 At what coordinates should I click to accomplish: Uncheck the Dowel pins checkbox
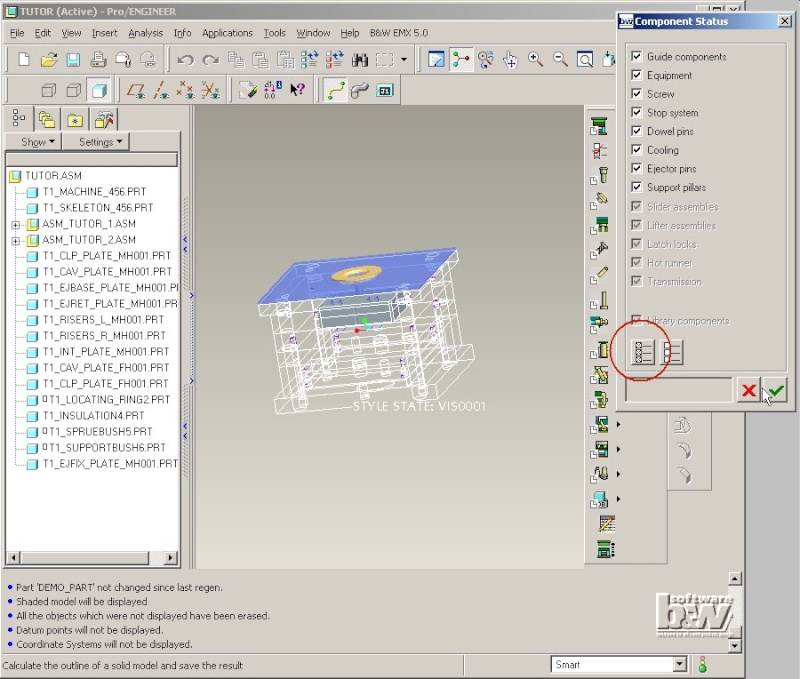coord(636,131)
